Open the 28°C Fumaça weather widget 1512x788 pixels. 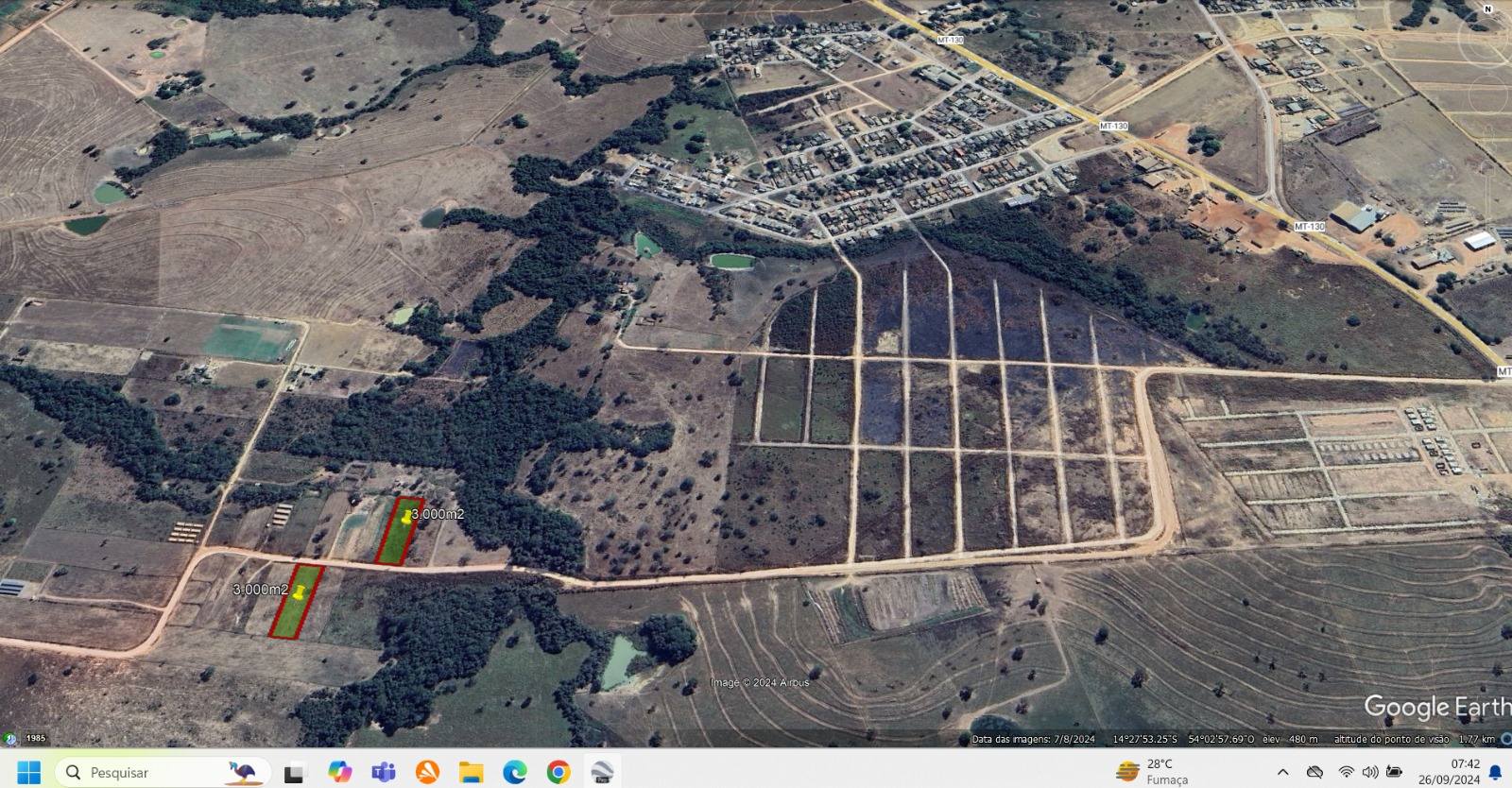[1153, 771]
